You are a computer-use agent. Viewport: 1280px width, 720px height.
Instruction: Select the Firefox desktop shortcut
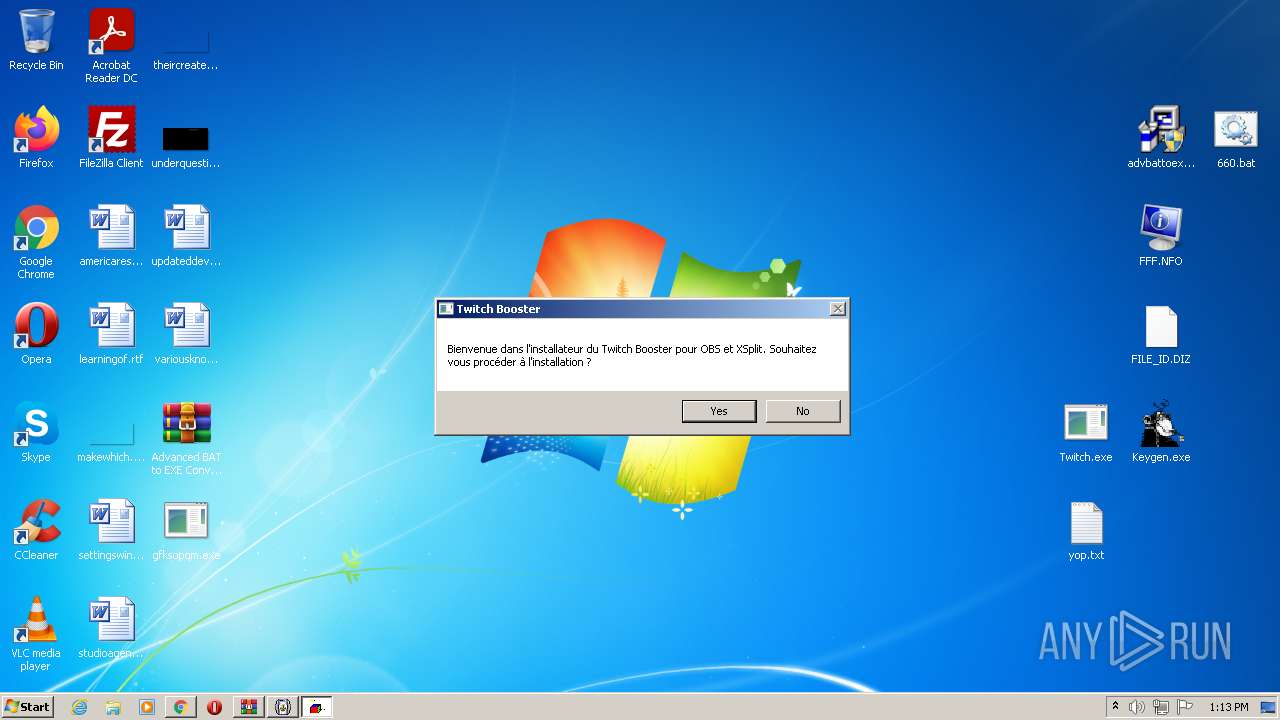(x=36, y=138)
